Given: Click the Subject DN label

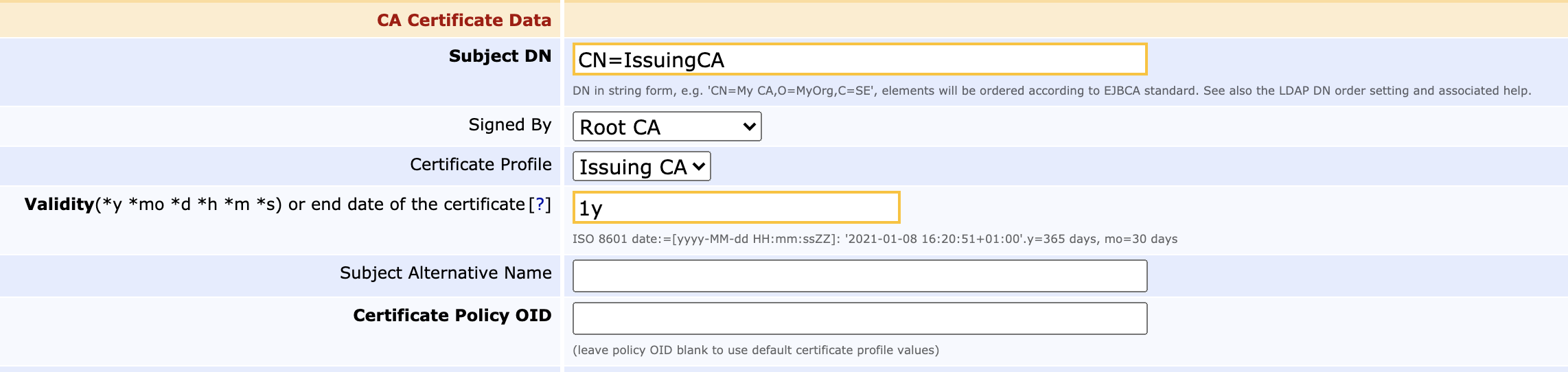Looking at the screenshot, I should click(x=500, y=56).
